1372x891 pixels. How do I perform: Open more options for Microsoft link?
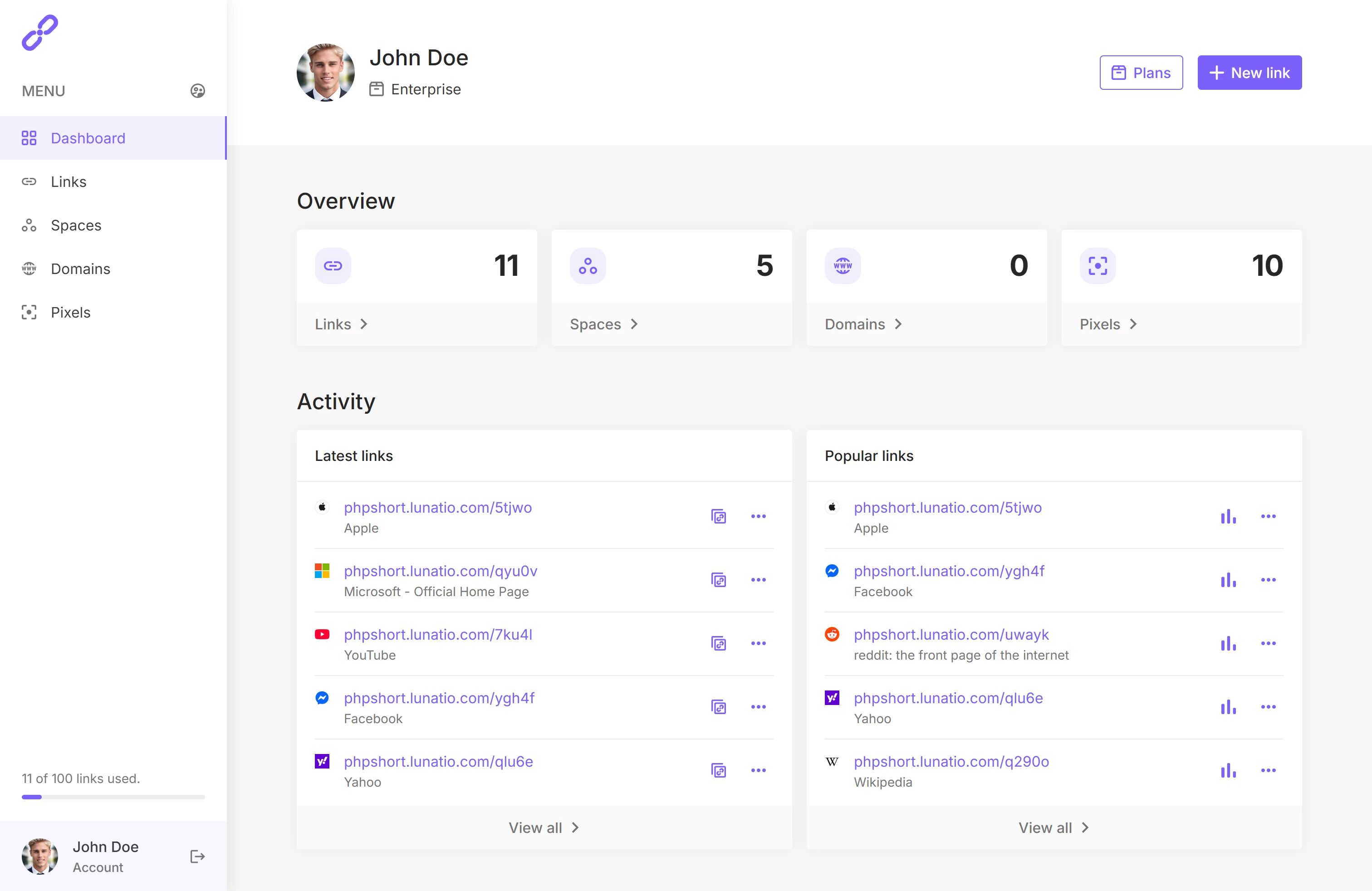(758, 580)
